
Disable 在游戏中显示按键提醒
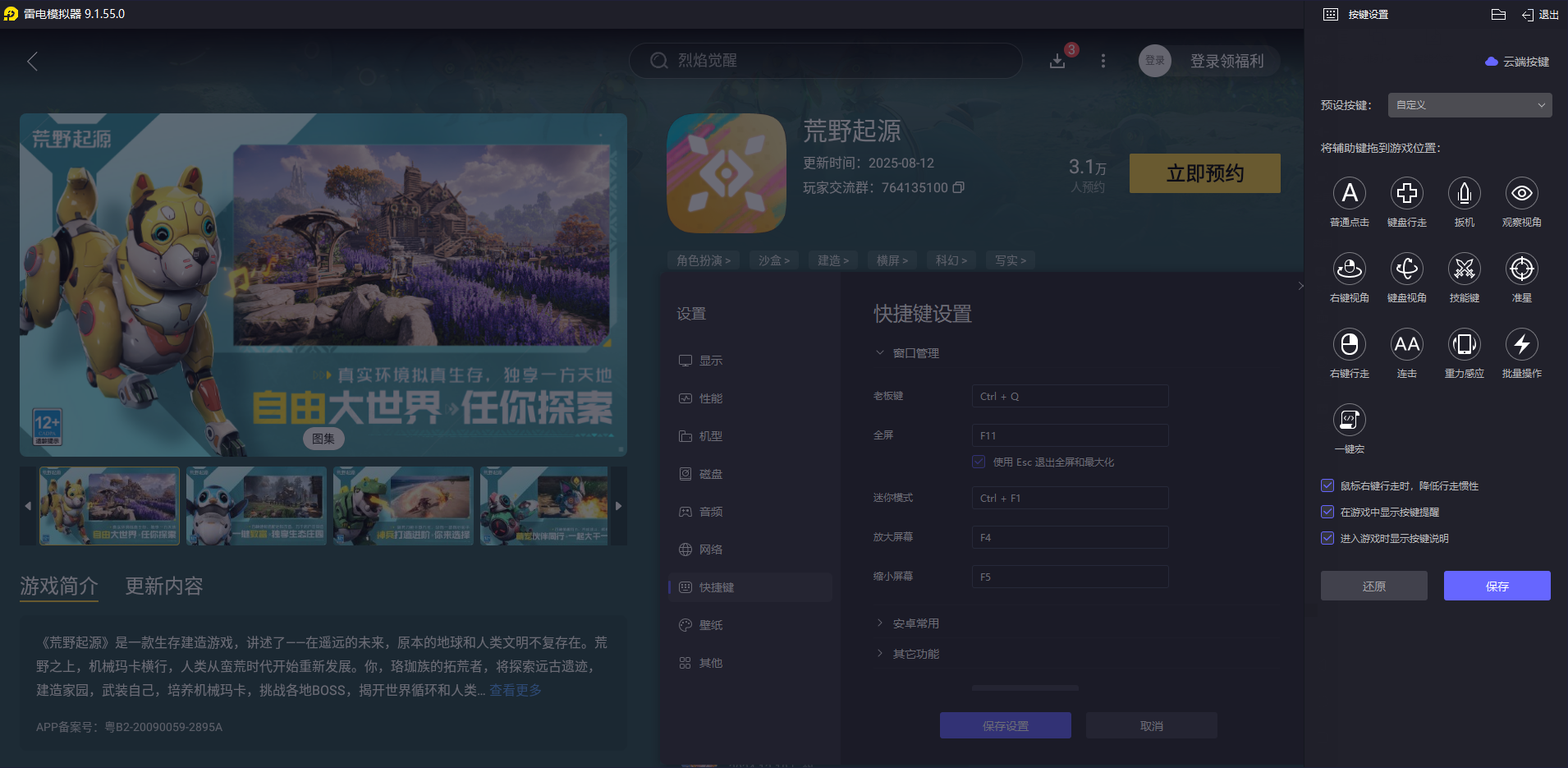click(x=1327, y=512)
